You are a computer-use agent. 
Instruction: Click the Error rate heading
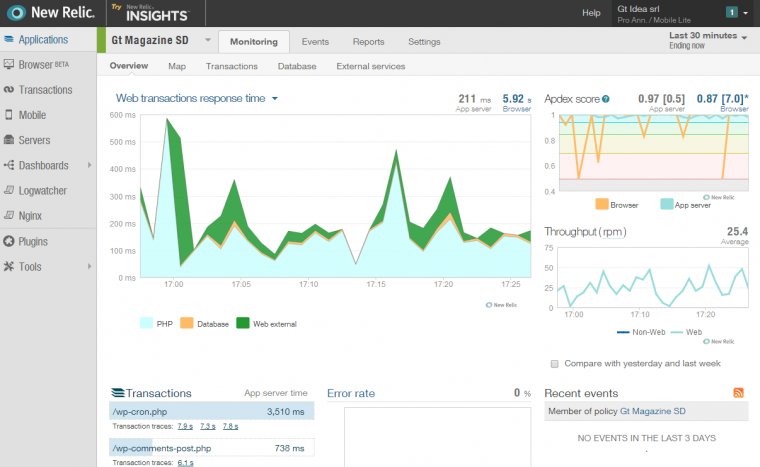pyautogui.click(x=351, y=393)
